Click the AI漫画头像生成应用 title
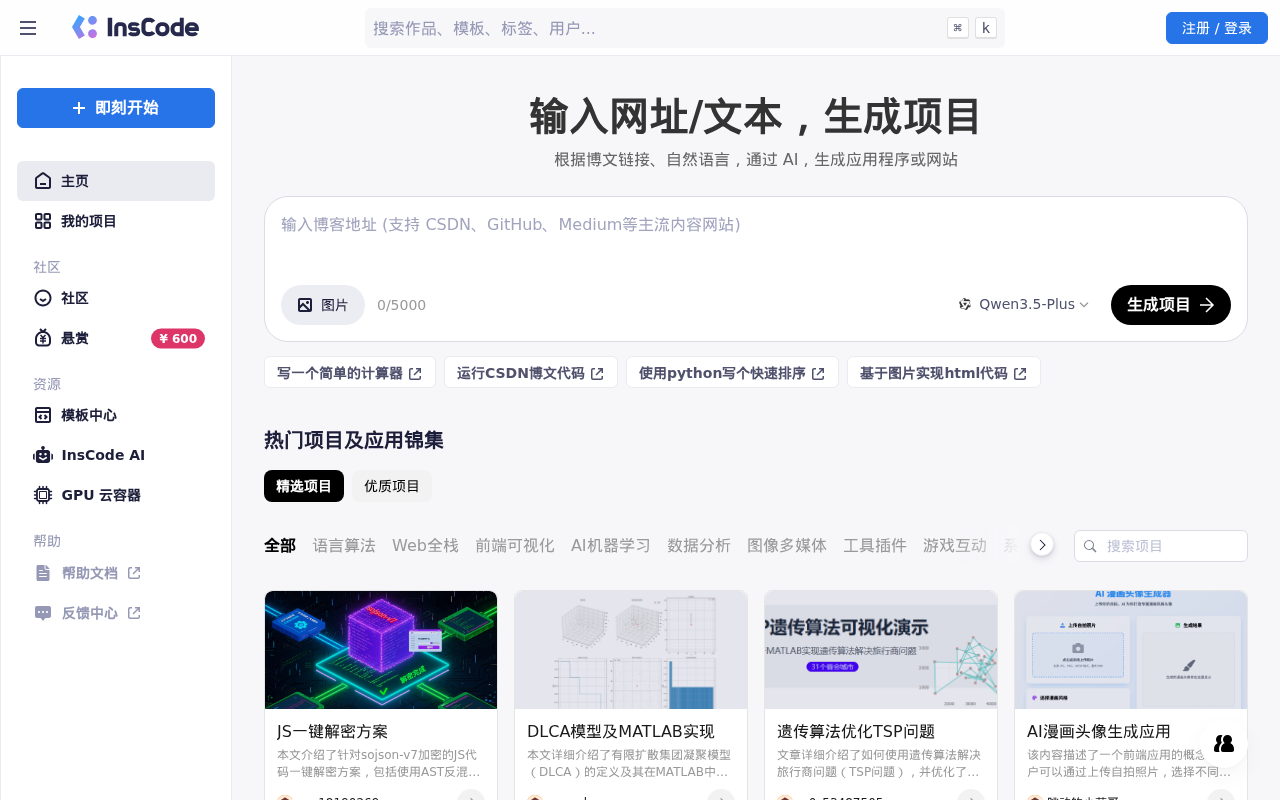Viewport: 1280px width, 800px height. tap(1099, 731)
